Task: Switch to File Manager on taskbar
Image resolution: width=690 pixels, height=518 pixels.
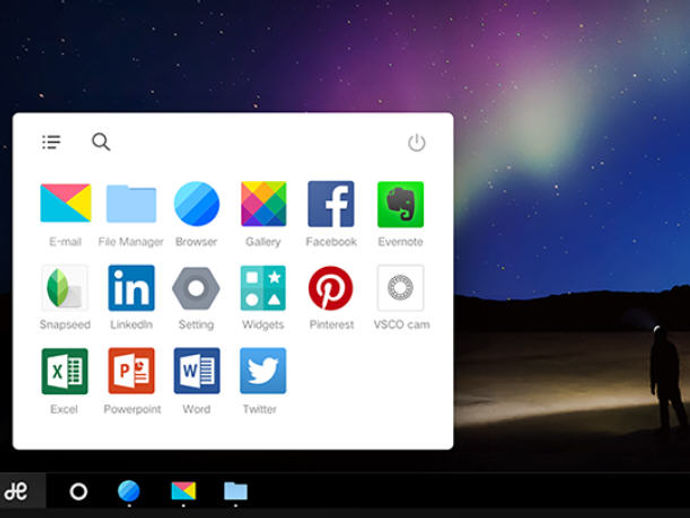Action: (236, 491)
